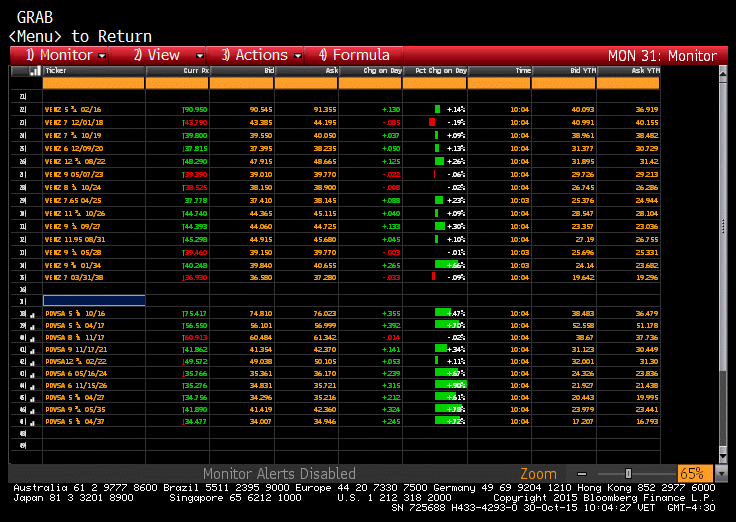Open the Formula menu
The width and height of the screenshot is (736, 522).
click(354, 55)
